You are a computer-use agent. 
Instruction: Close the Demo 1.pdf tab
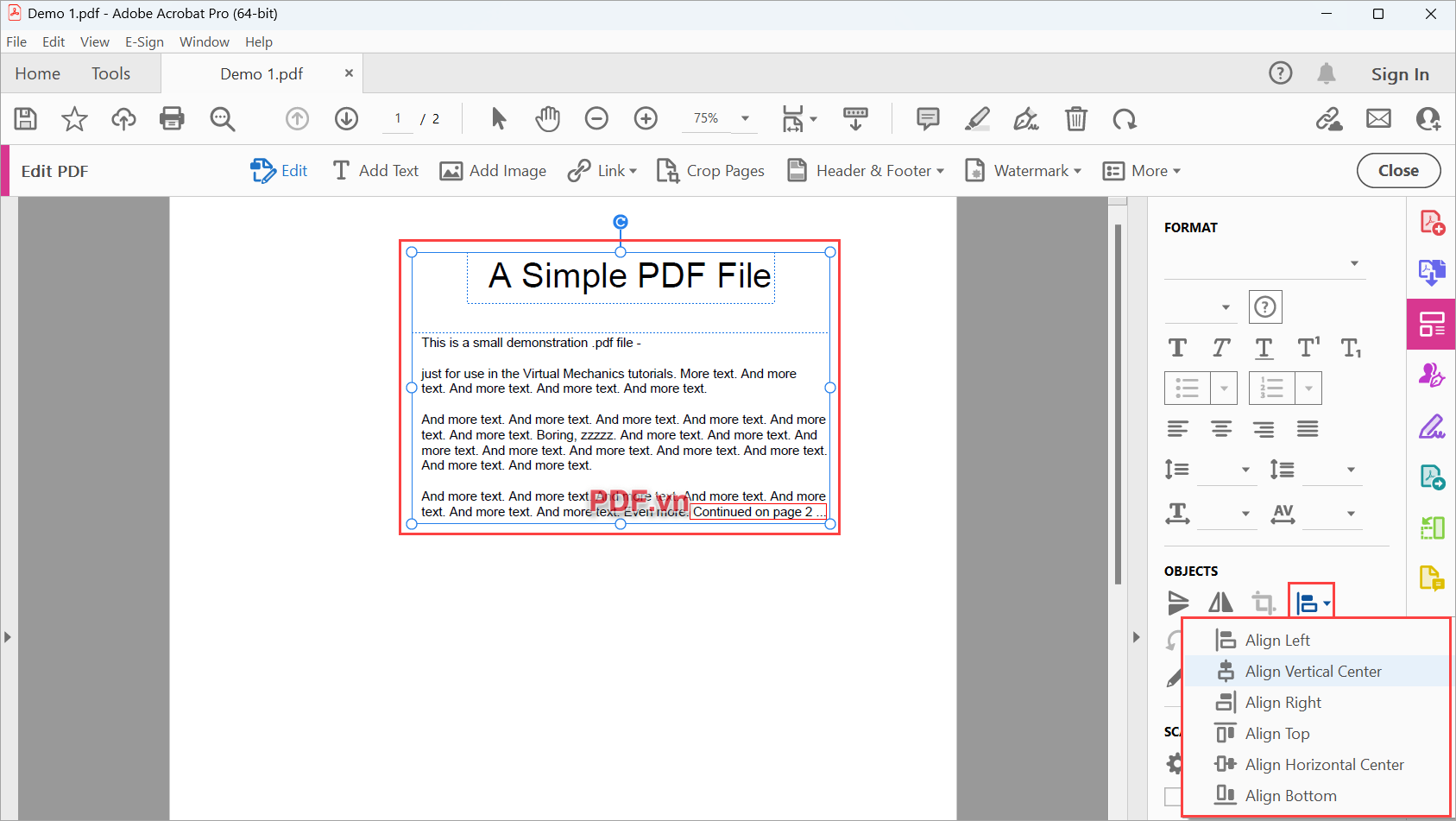pyautogui.click(x=349, y=73)
